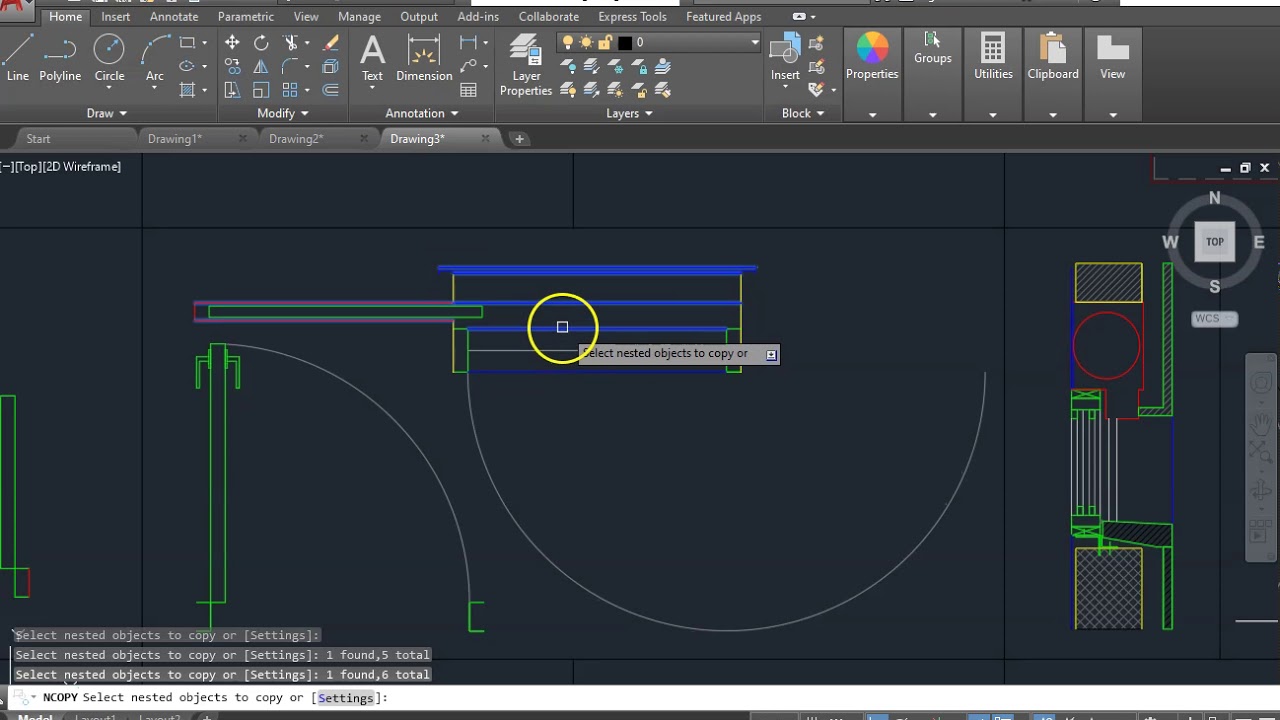Click the Settings option in command line

(346, 698)
